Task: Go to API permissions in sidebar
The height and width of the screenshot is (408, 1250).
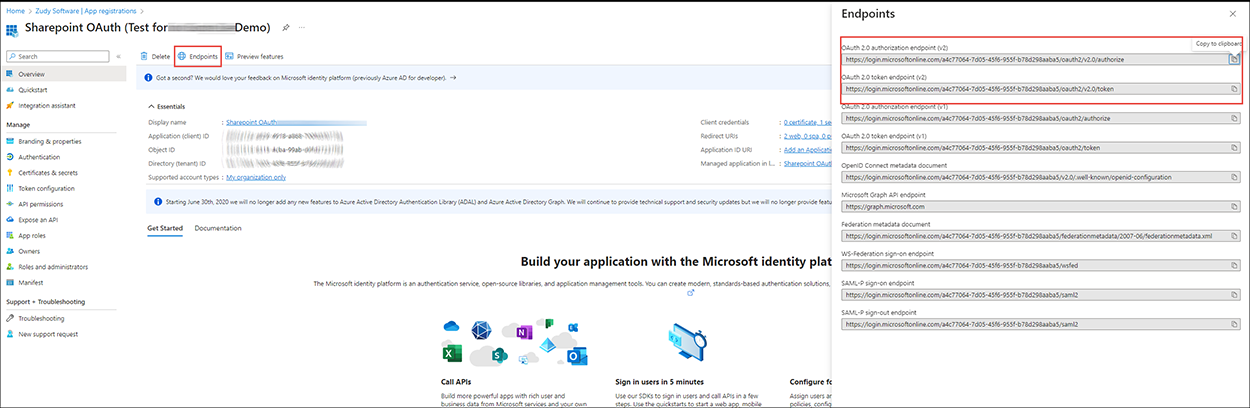Action: pyautogui.click(x=42, y=204)
